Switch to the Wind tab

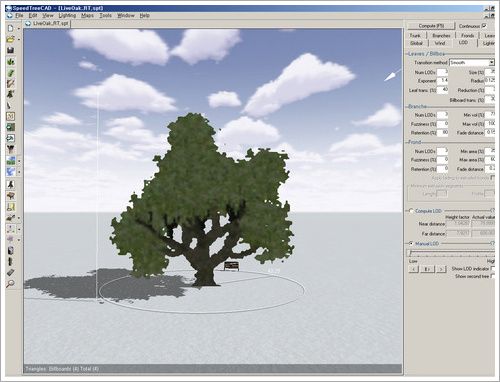click(440, 43)
